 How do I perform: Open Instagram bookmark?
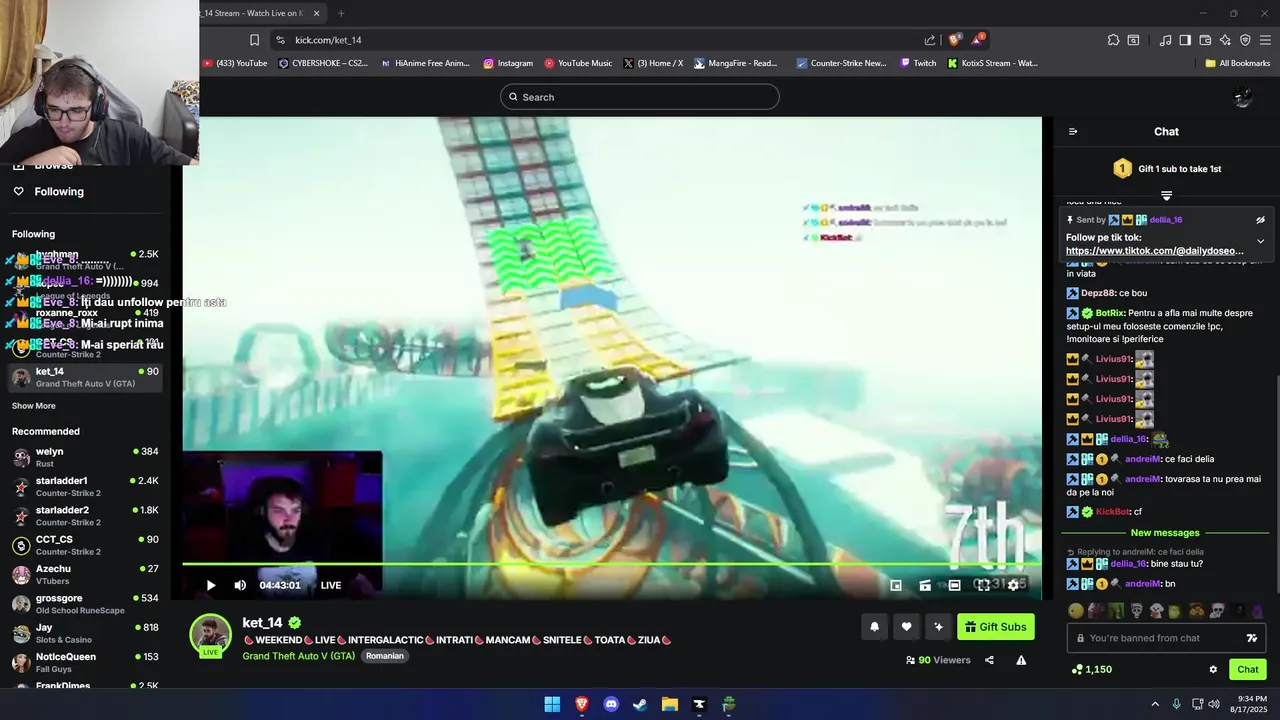(508, 63)
